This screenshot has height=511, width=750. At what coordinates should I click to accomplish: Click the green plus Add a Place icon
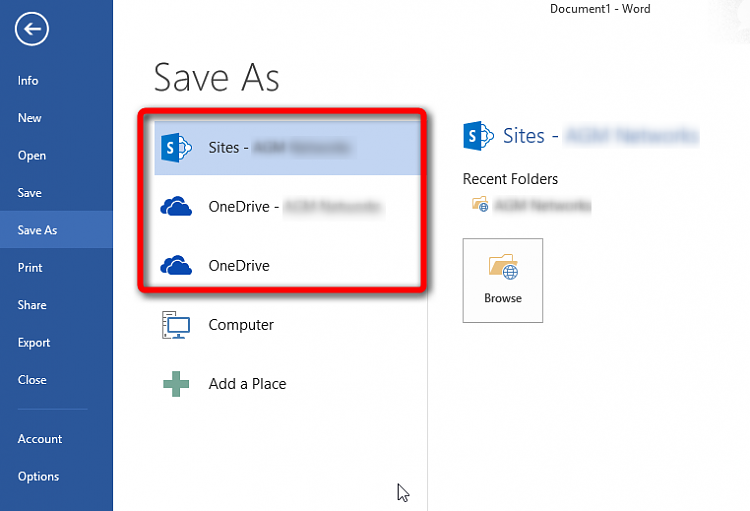click(176, 384)
